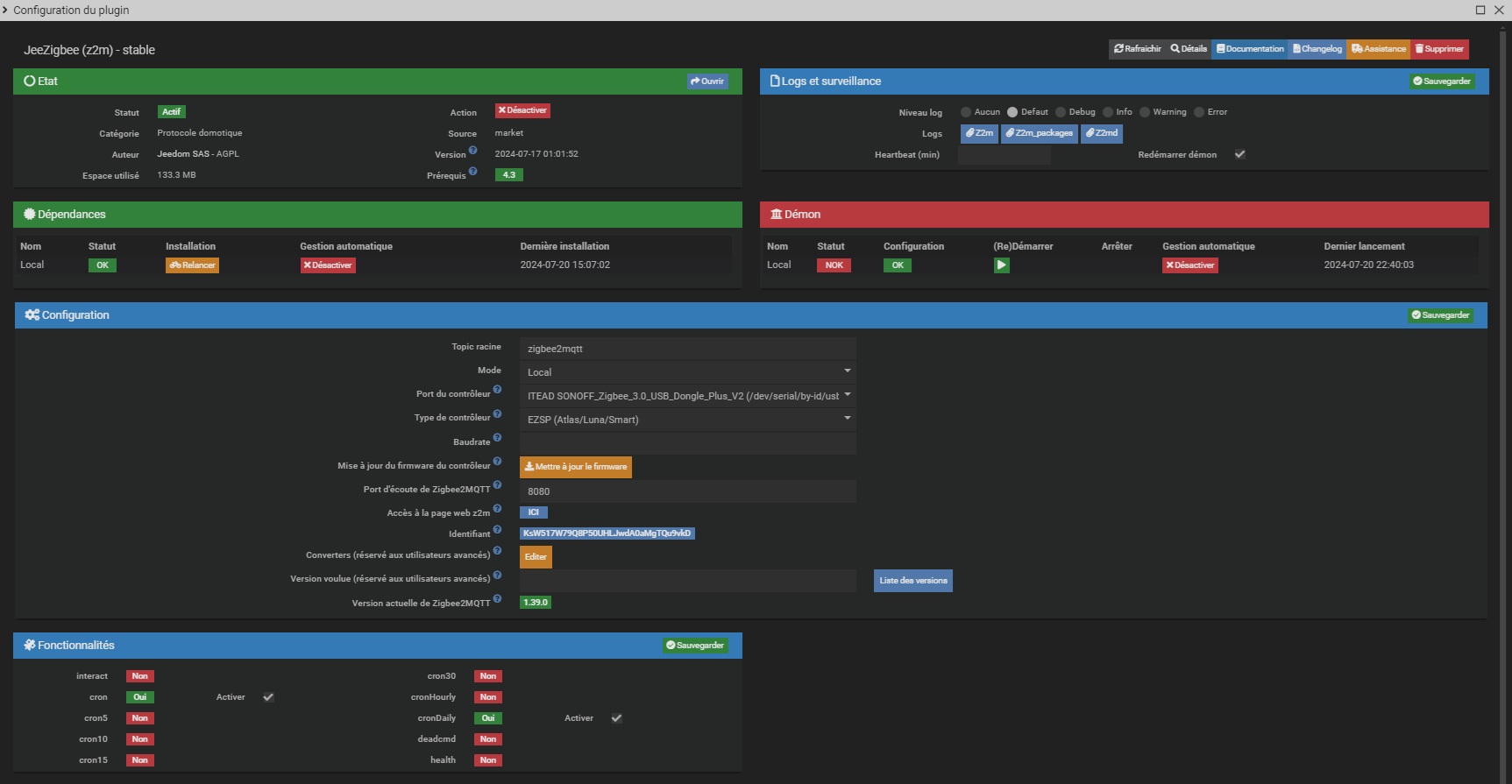1512x784 pixels.
Task: Open the Z2m log file
Action: tap(979, 133)
